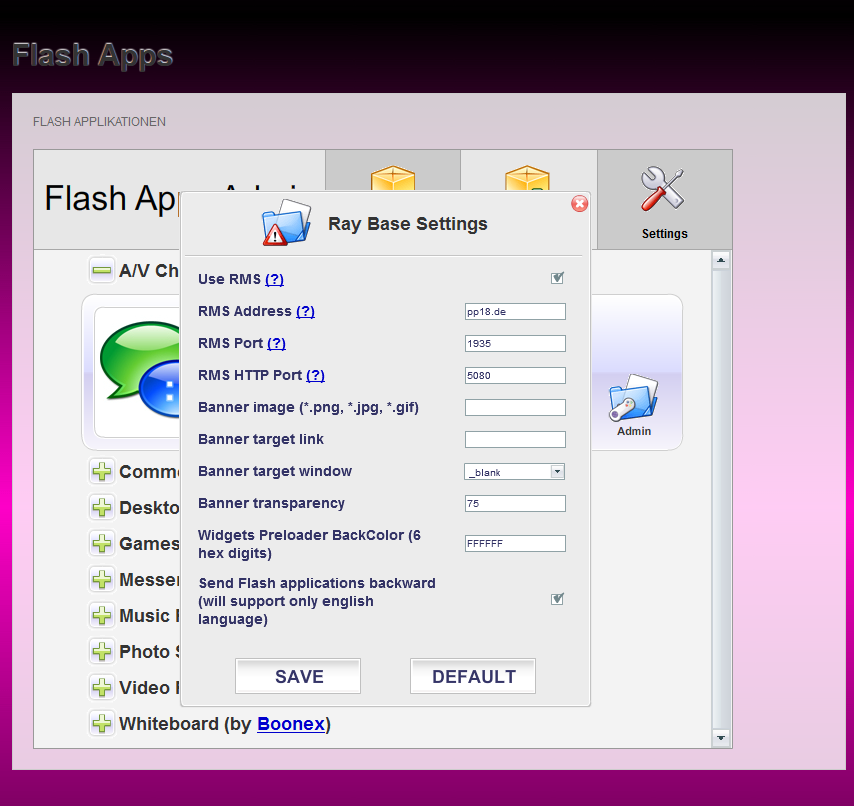854x806 pixels.
Task: Expand the Photo section plus icon
Action: (x=102, y=651)
